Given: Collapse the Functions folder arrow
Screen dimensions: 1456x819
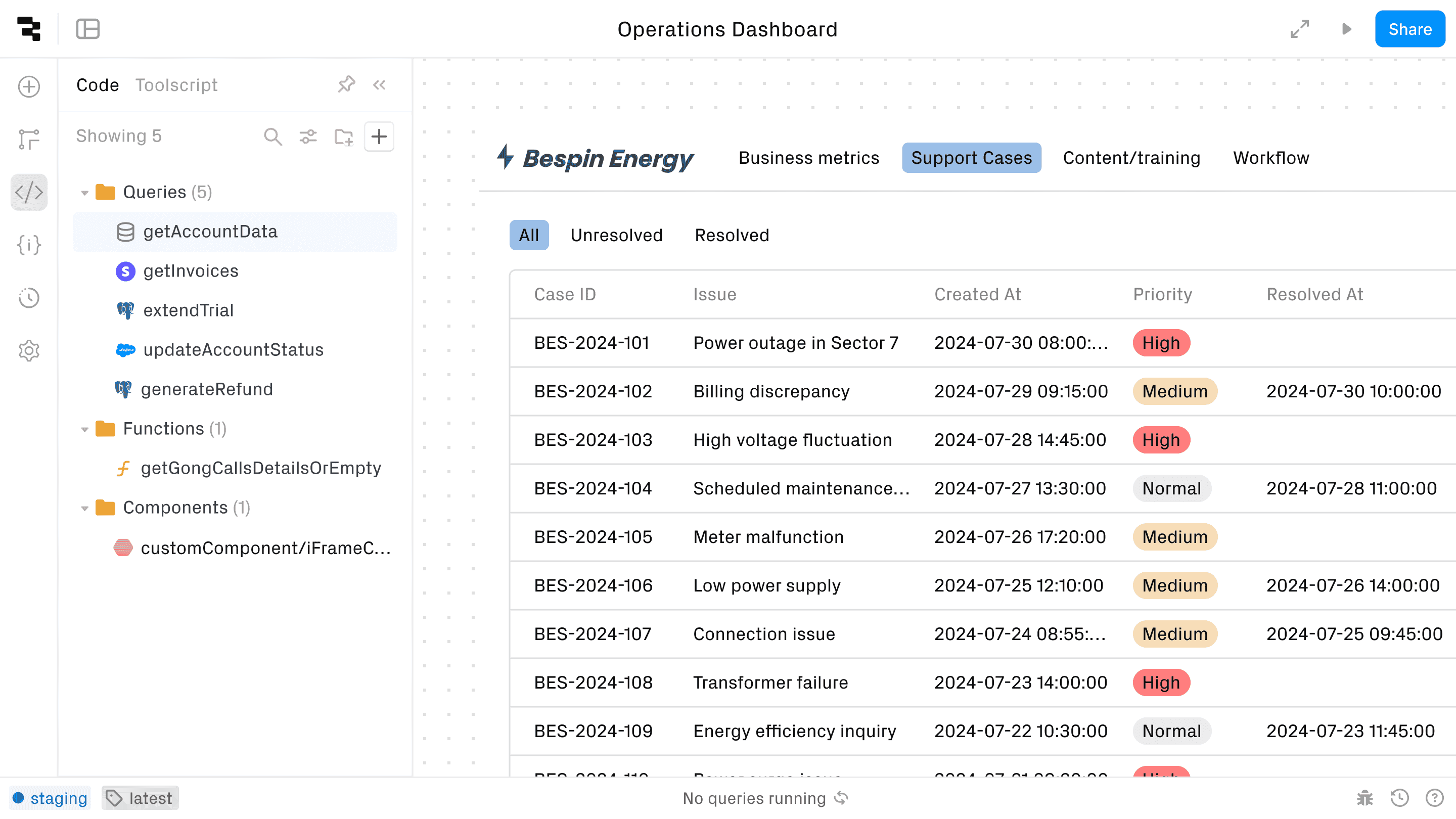Looking at the screenshot, I should [x=84, y=430].
